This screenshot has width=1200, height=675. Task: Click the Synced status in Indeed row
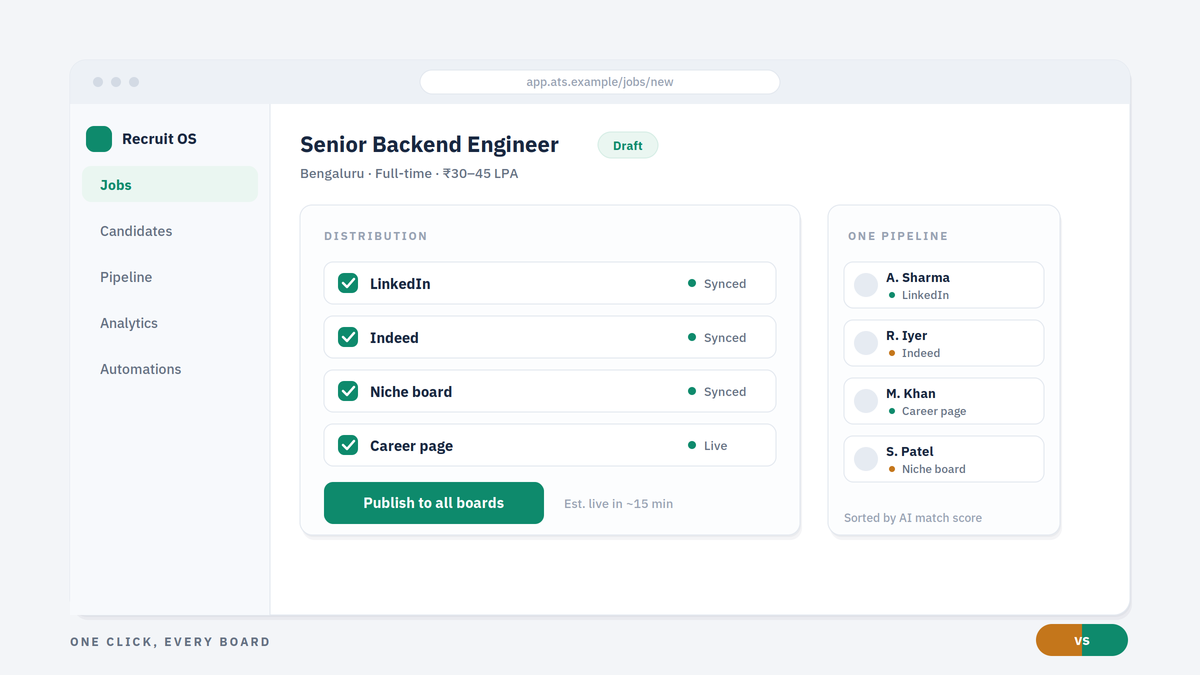pos(717,338)
